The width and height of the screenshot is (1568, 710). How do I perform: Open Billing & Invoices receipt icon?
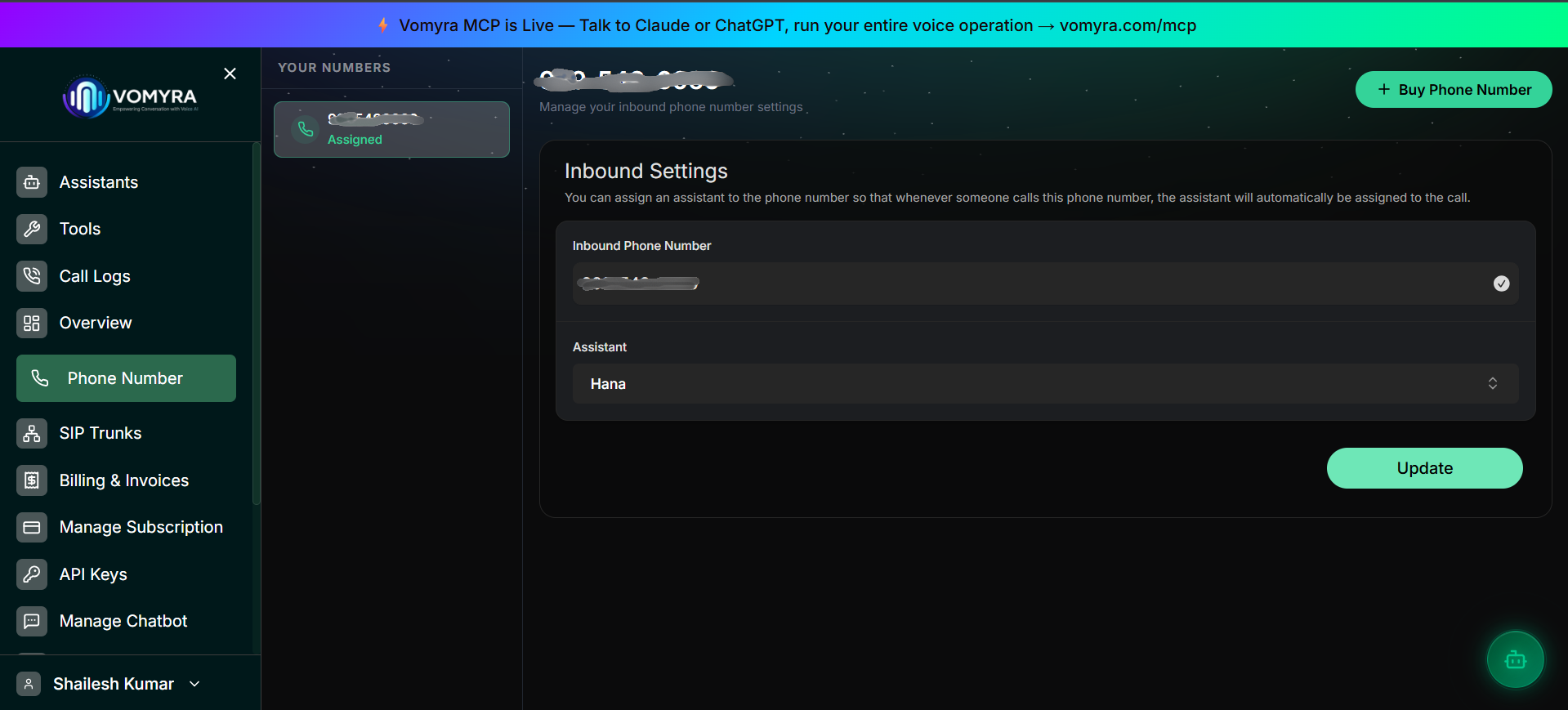point(32,480)
